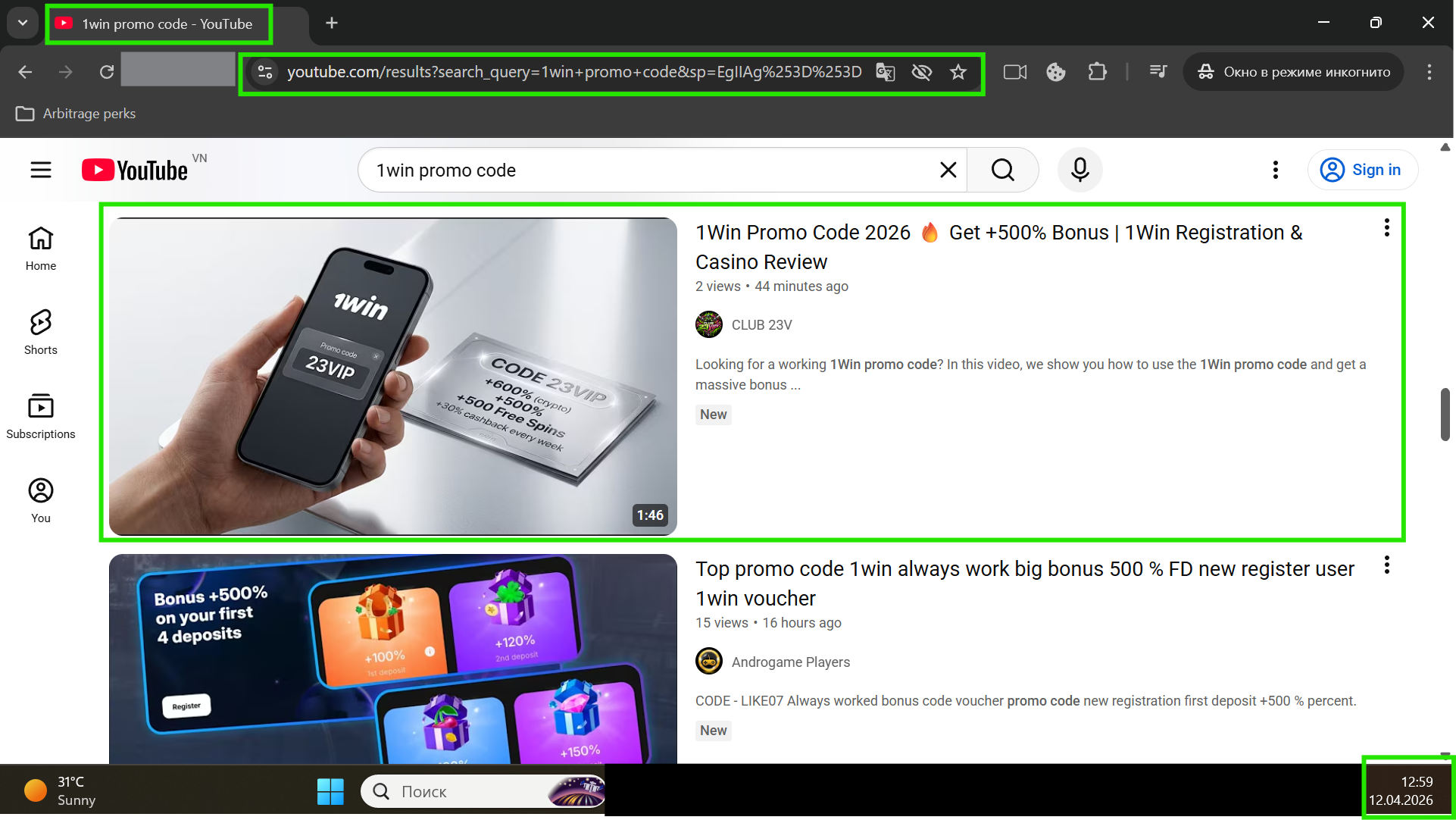Go to Subscriptions in sidebar
The width and height of the screenshot is (1456, 820).
point(41,416)
